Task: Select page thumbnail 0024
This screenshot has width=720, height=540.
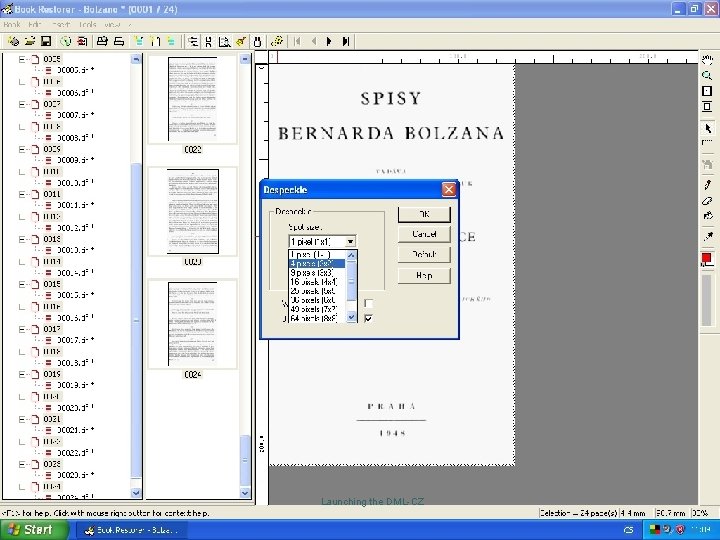Action: [x=192, y=324]
